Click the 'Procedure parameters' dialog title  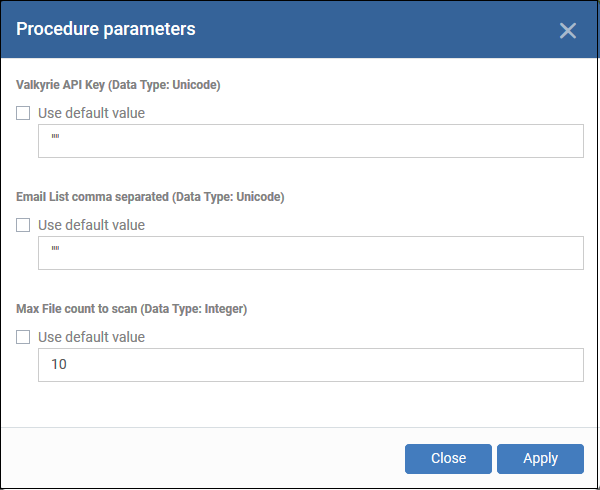106,29
